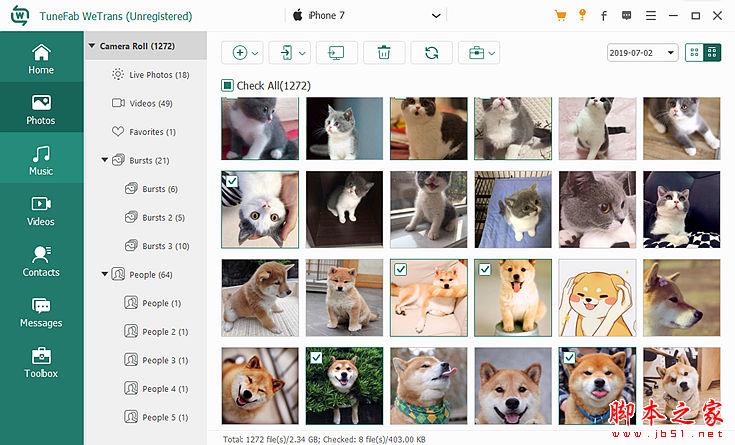Select People 5 (1) album
This screenshot has height=445, width=735.
click(x=156, y=417)
